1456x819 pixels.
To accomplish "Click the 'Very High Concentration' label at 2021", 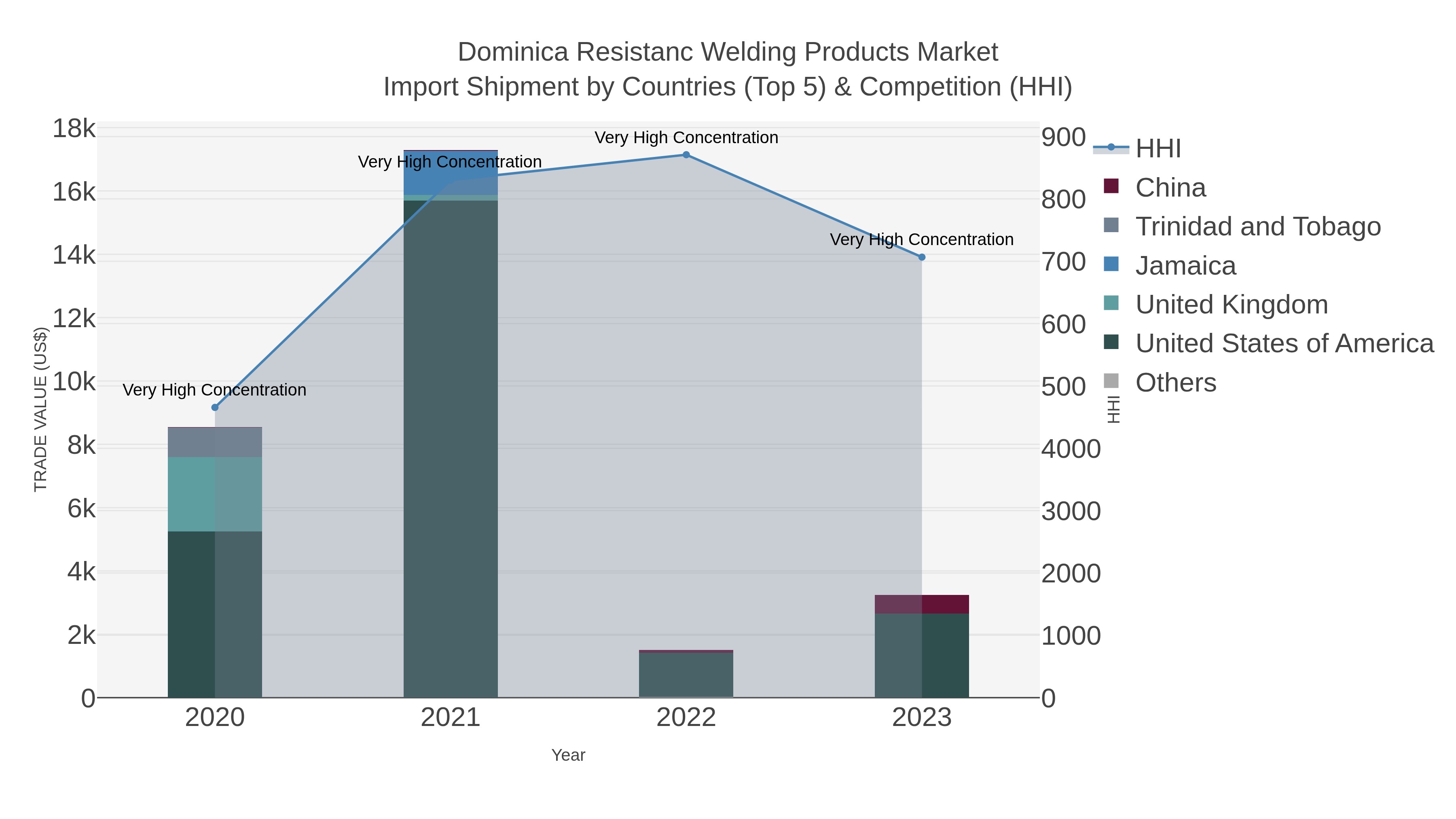I will [450, 162].
